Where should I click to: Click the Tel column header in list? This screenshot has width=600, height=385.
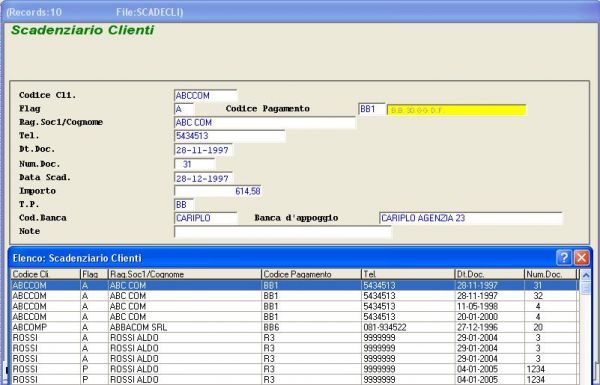click(x=408, y=274)
